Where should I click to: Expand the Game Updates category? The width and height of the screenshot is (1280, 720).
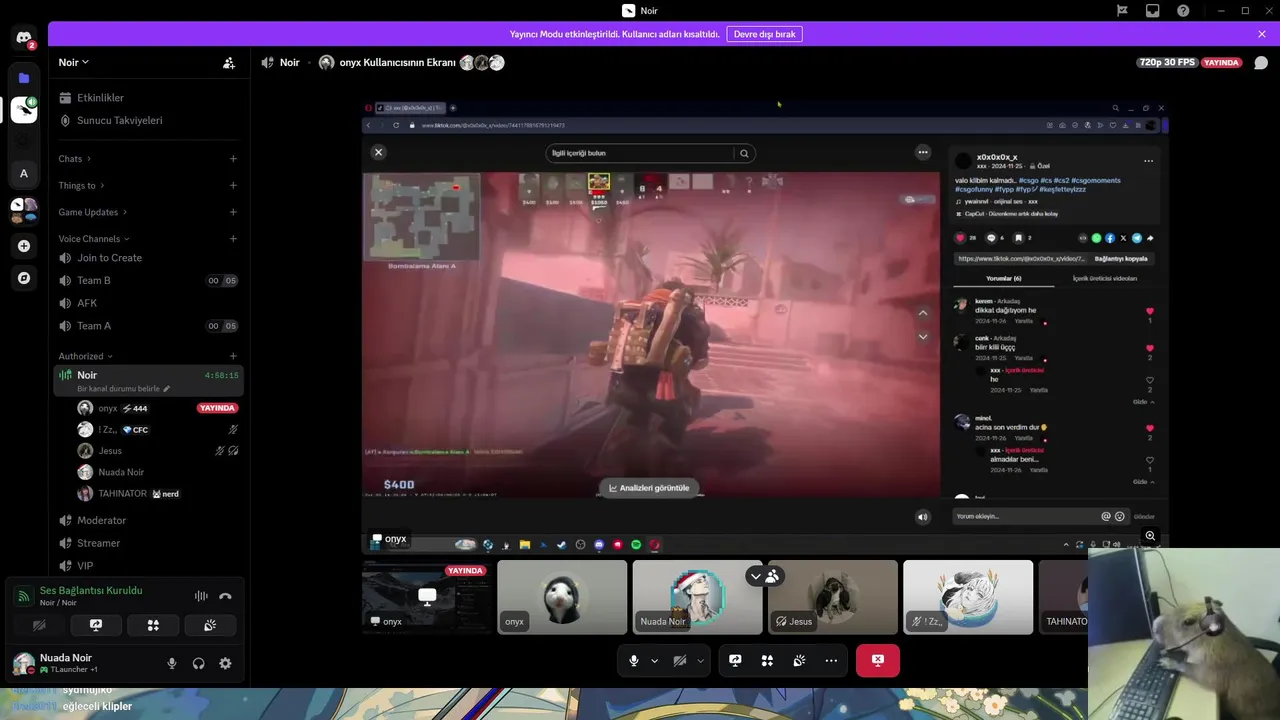(92, 212)
